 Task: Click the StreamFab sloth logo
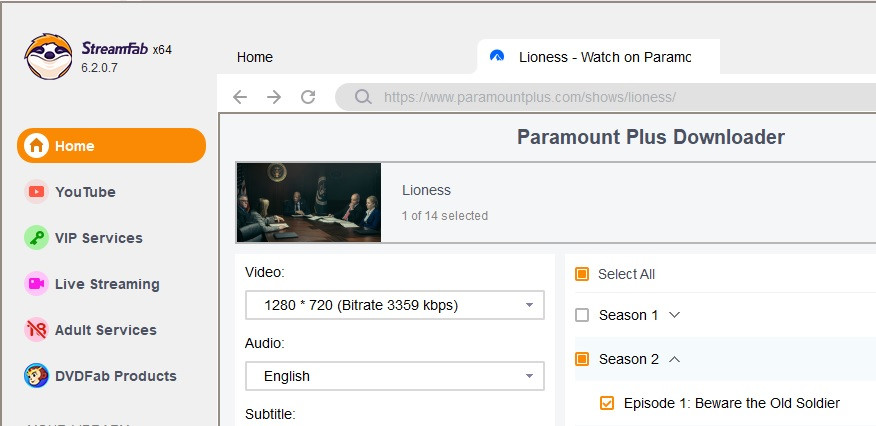point(48,57)
